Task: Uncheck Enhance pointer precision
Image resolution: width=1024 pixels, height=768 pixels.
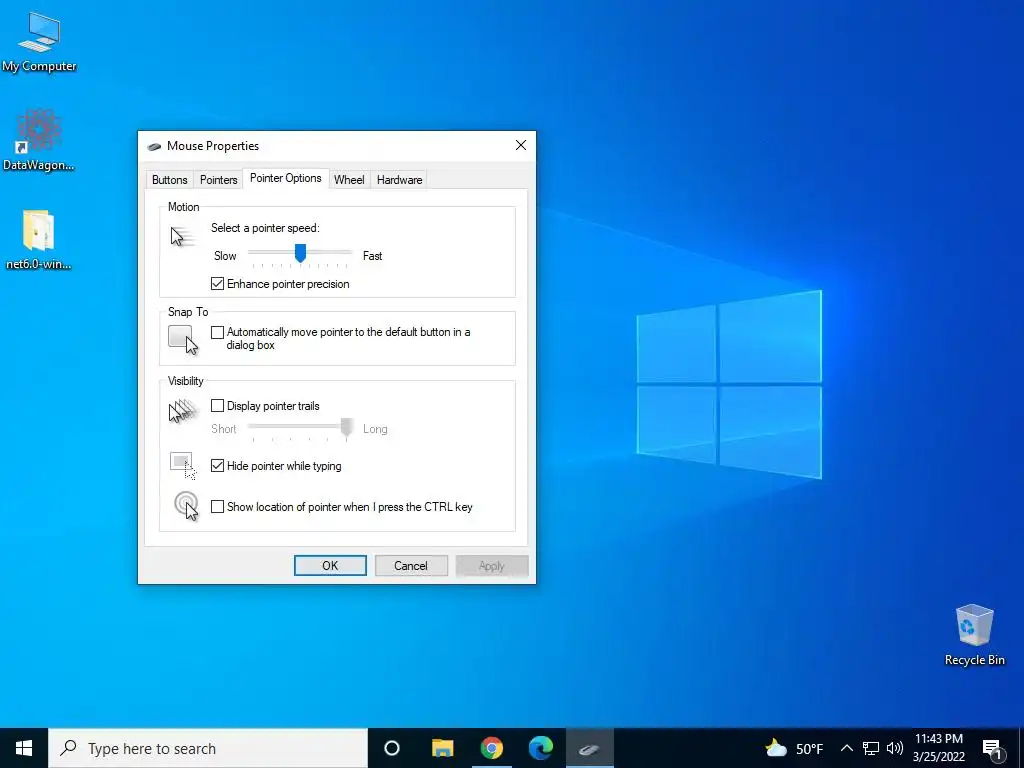Action: [x=217, y=284]
